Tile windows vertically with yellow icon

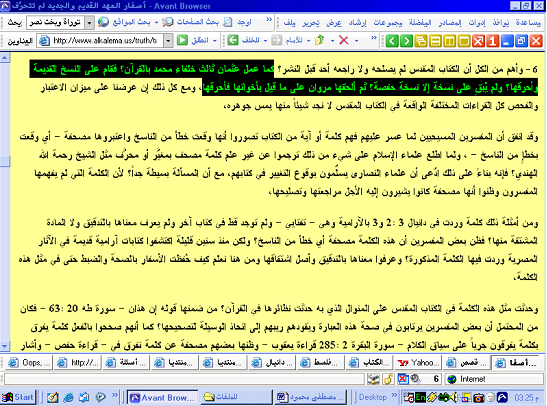[450, 41]
